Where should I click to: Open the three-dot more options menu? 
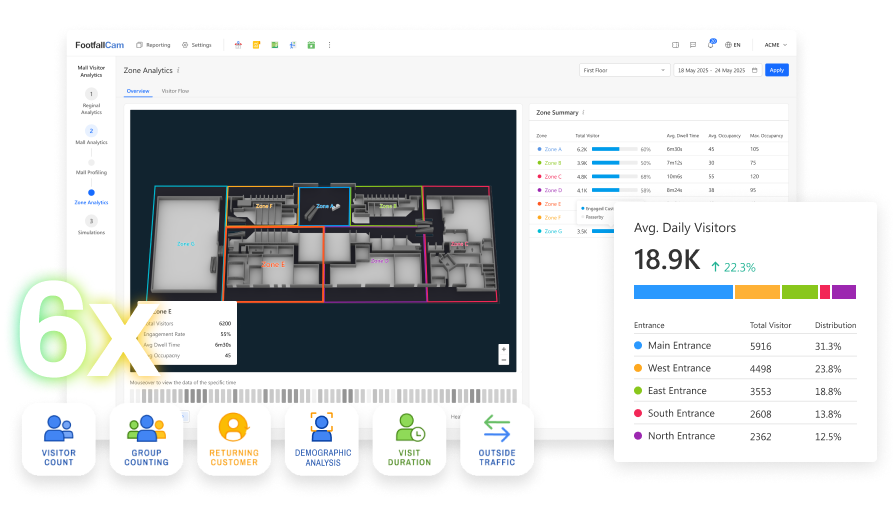click(329, 45)
